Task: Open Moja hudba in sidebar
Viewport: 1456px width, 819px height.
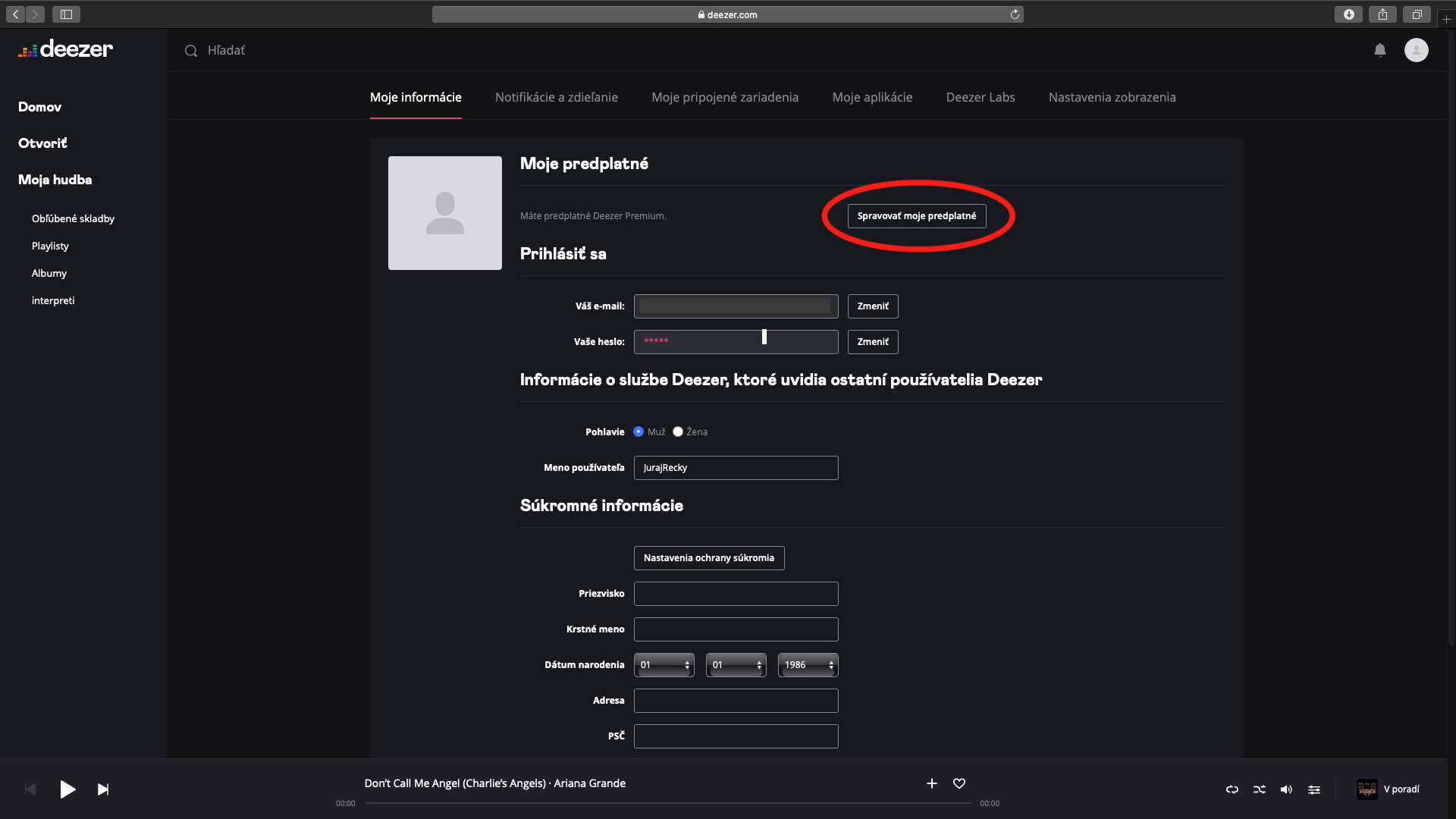Action: [55, 180]
